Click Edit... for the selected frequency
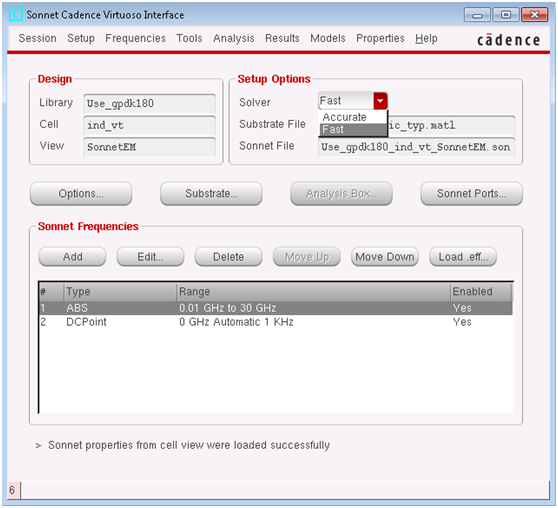 tap(150, 257)
